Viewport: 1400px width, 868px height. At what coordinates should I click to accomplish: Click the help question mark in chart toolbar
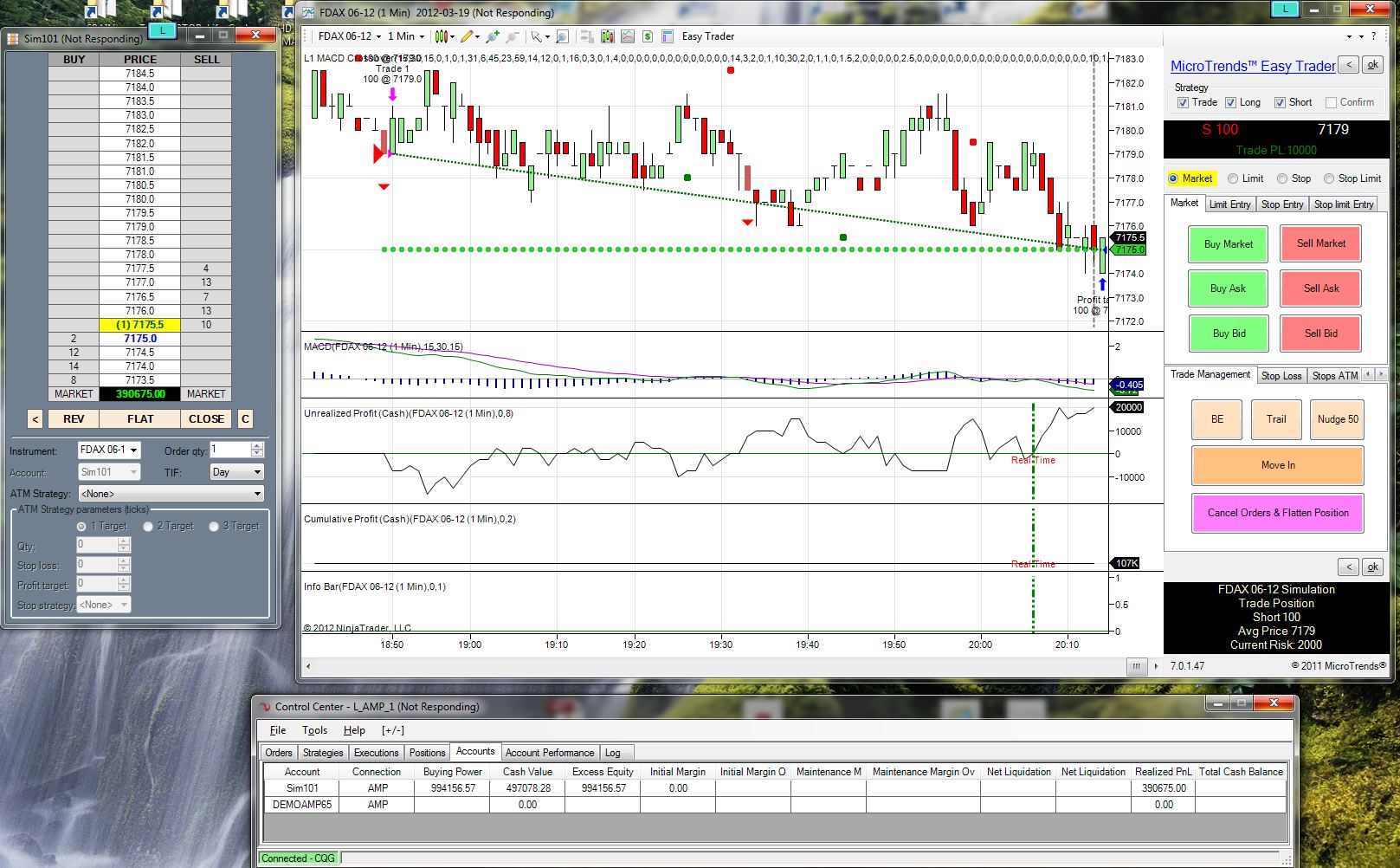pyautogui.click(x=1372, y=36)
